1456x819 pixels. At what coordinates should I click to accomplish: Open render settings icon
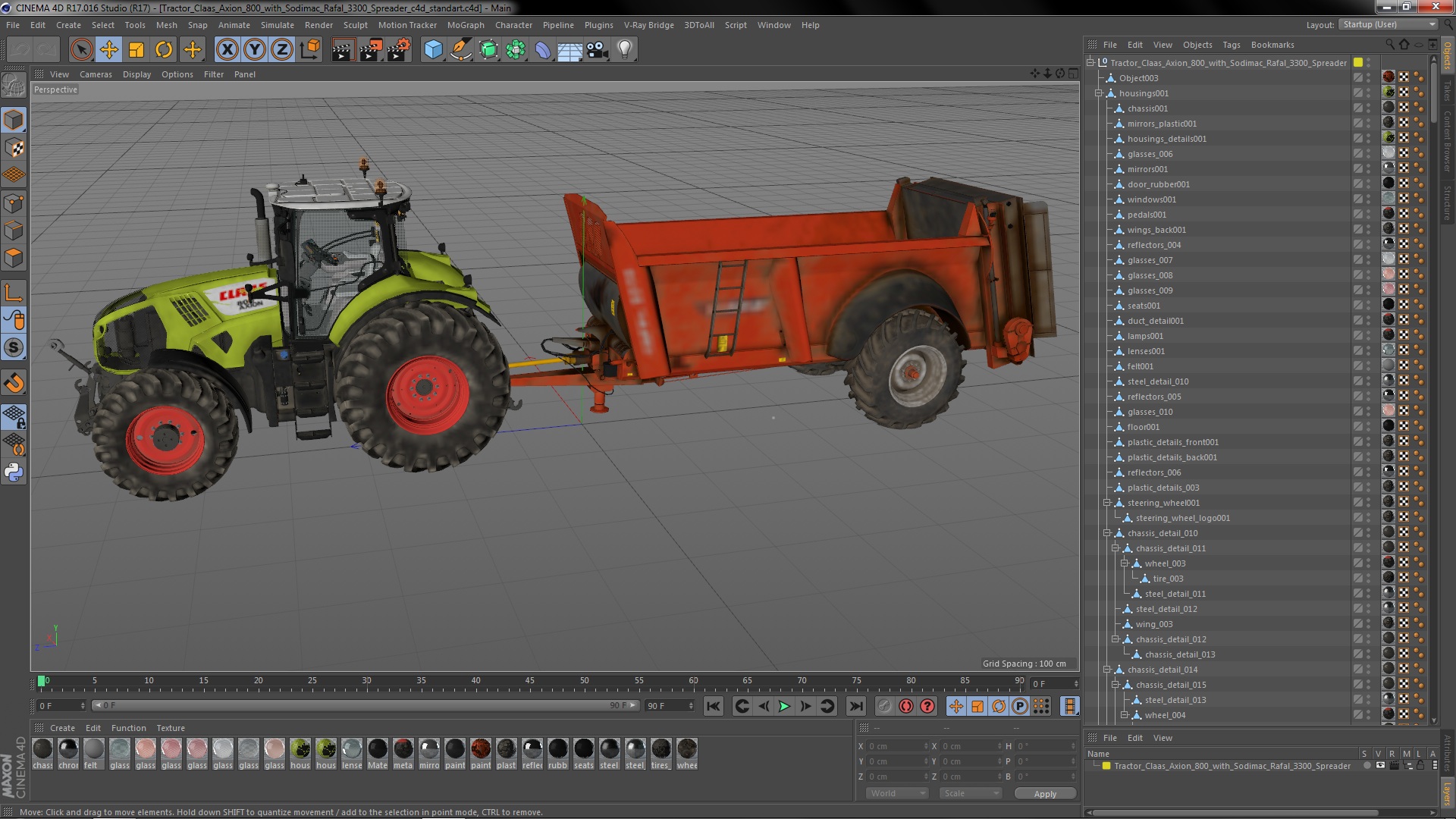point(399,50)
